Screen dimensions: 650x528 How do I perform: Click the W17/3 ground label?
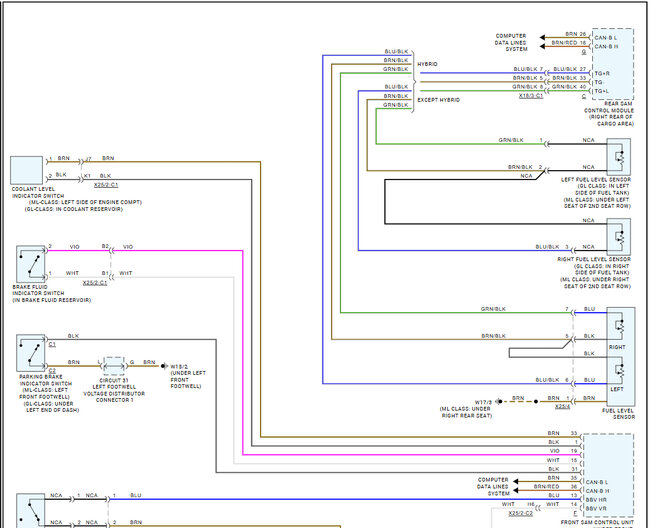pos(483,402)
